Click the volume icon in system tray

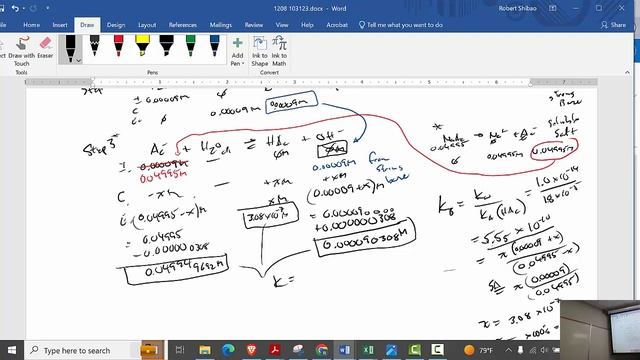[x=544, y=350]
